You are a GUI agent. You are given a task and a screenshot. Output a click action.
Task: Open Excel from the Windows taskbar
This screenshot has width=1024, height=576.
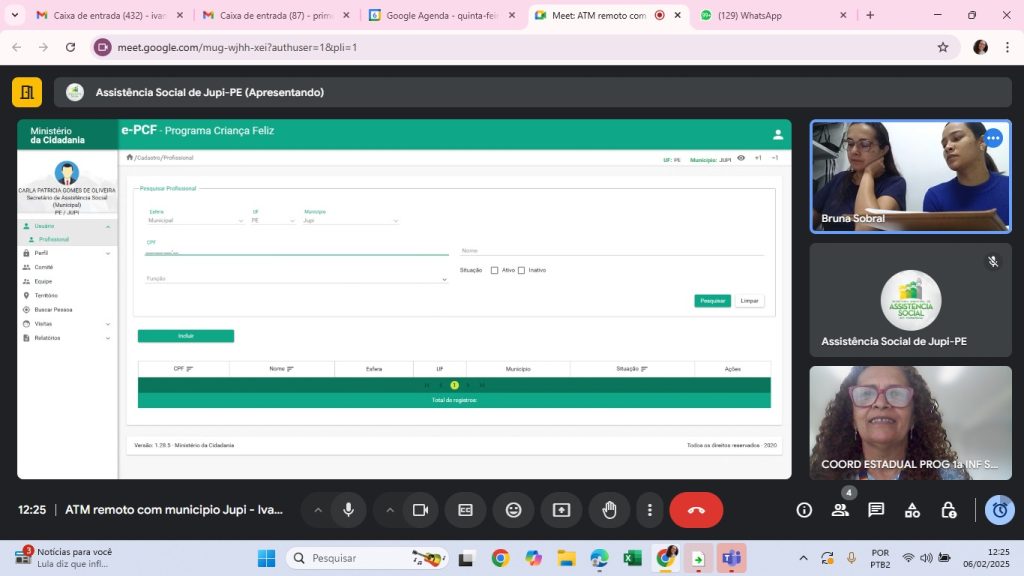pyautogui.click(x=632, y=558)
